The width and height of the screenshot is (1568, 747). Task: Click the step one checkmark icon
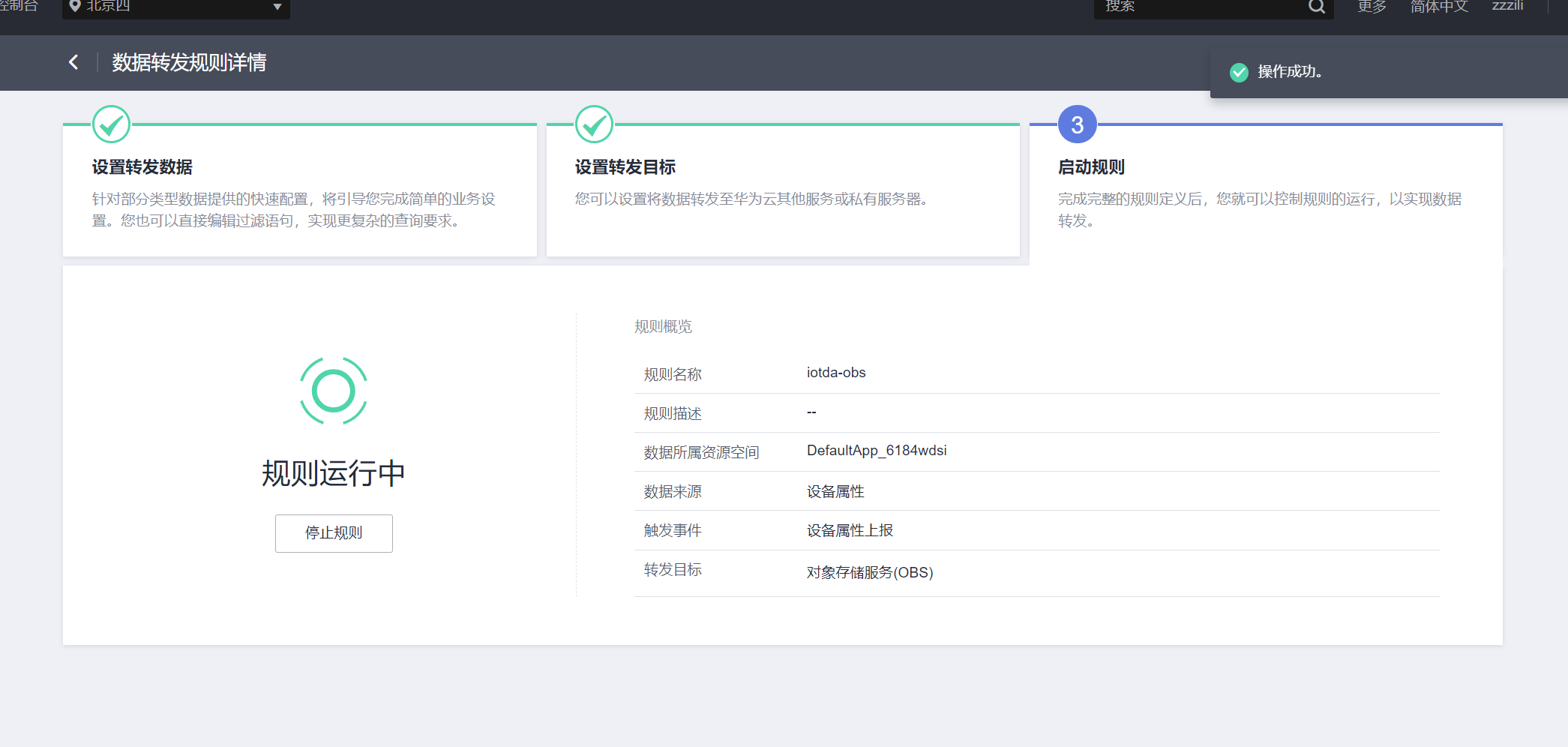(x=111, y=124)
